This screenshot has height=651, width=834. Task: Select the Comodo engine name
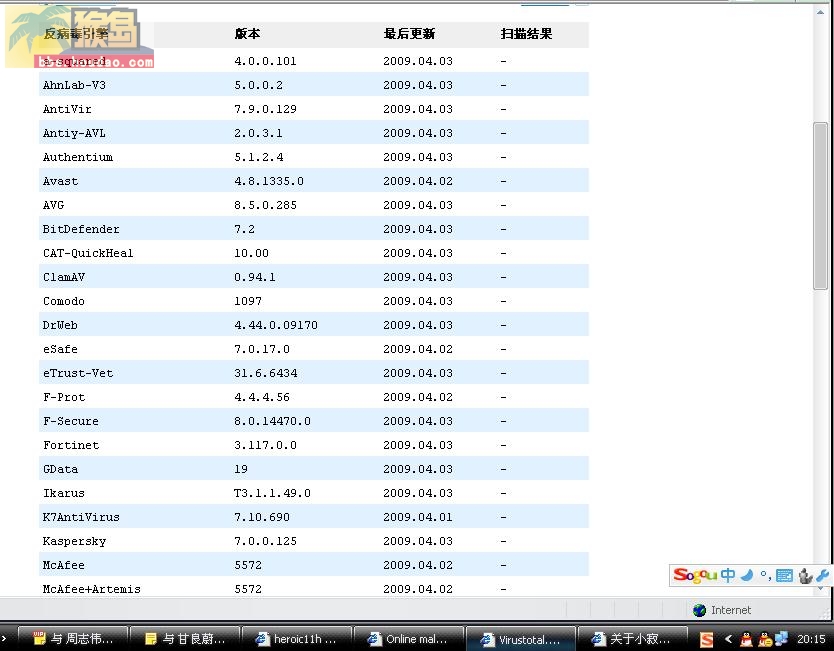tap(64, 301)
